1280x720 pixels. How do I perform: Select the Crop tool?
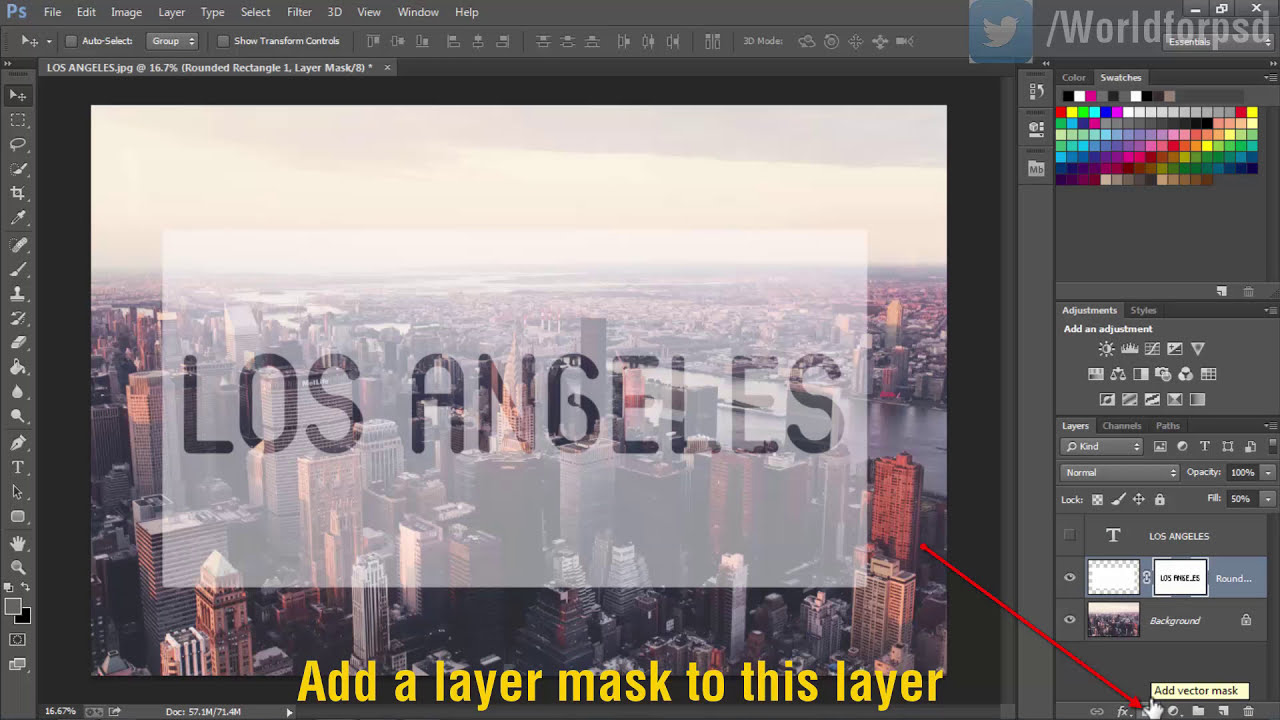point(18,193)
